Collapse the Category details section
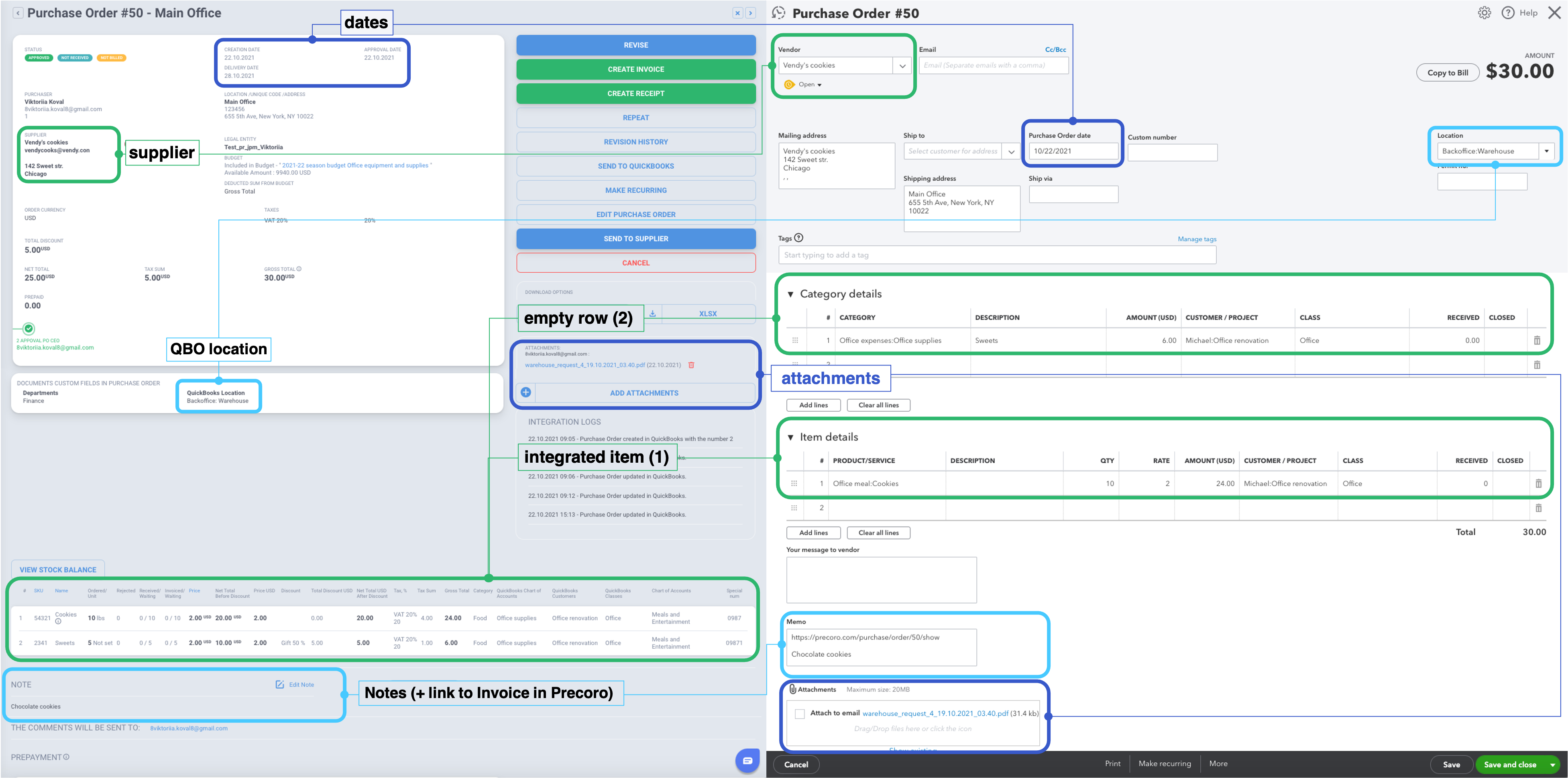 [x=791, y=294]
